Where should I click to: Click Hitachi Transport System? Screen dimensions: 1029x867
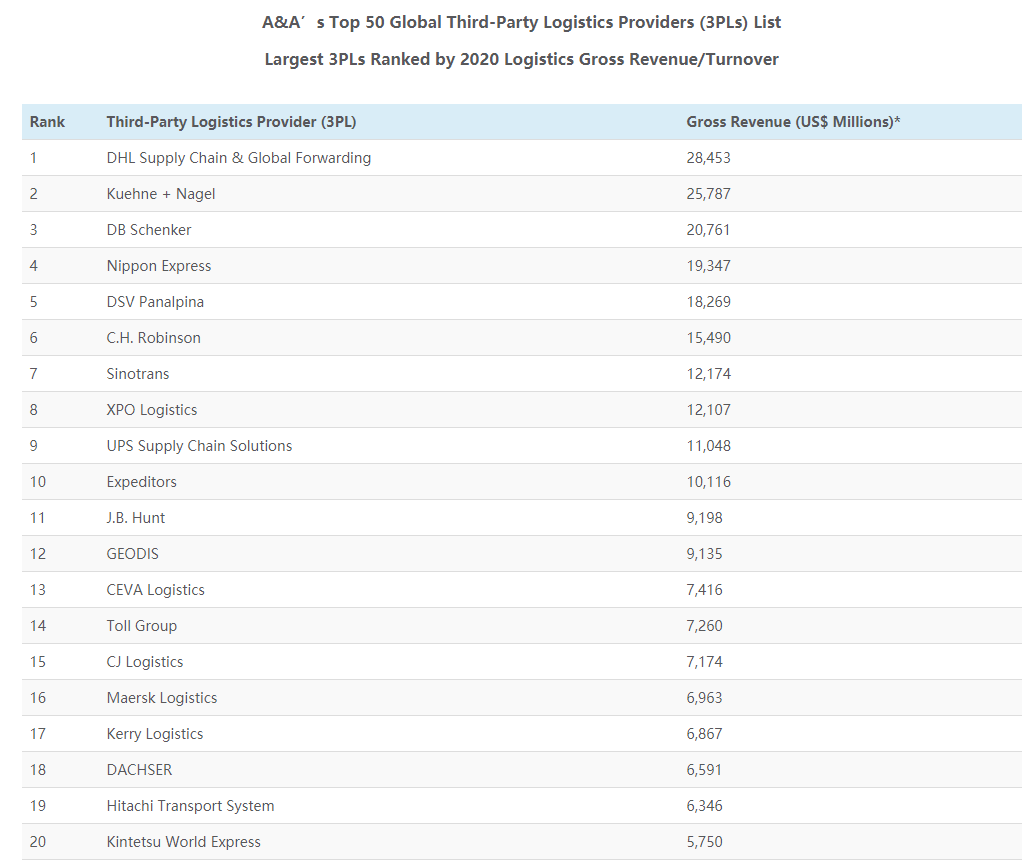(x=190, y=806)
